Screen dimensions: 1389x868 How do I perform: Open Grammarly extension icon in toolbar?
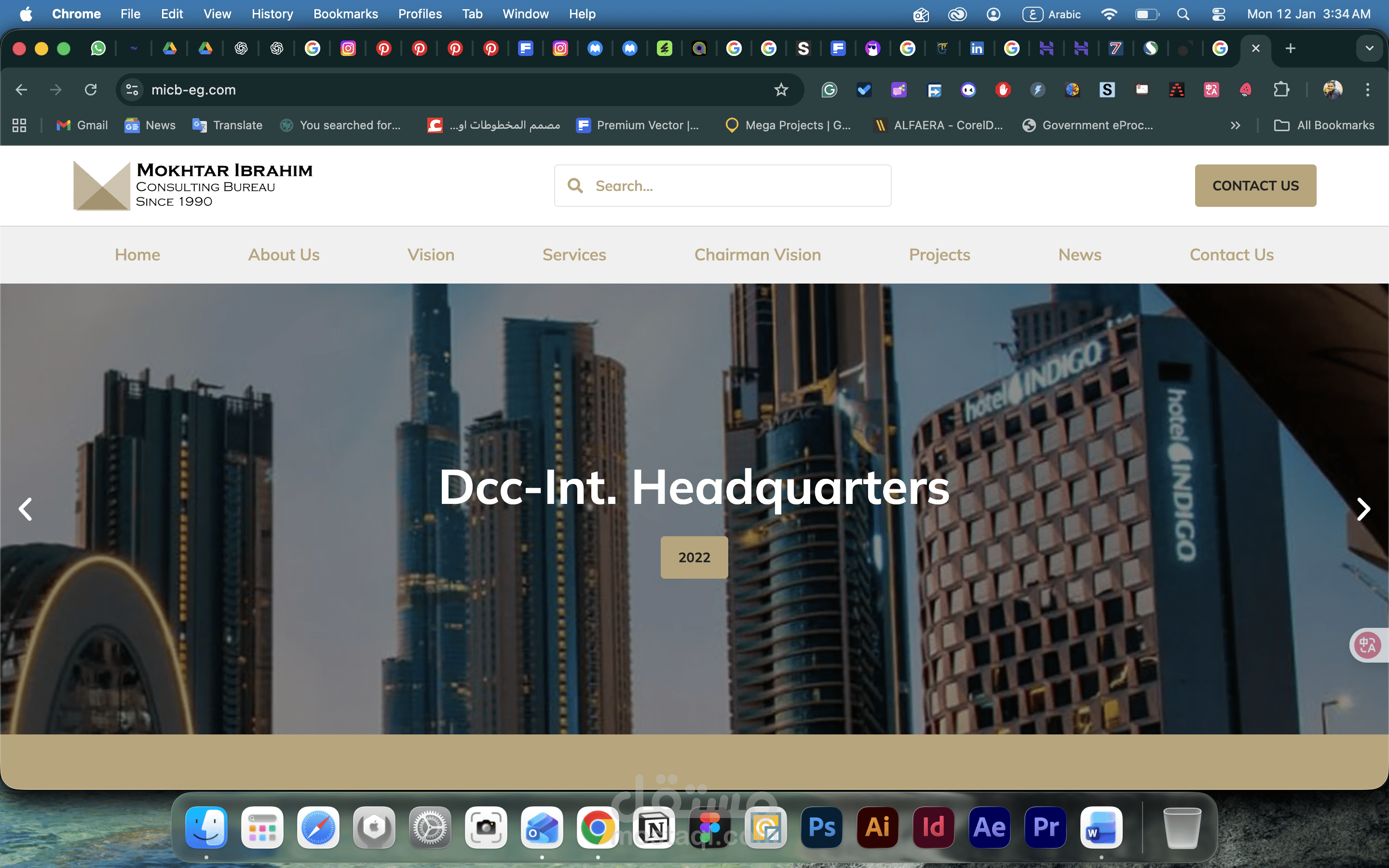[829, 90]
